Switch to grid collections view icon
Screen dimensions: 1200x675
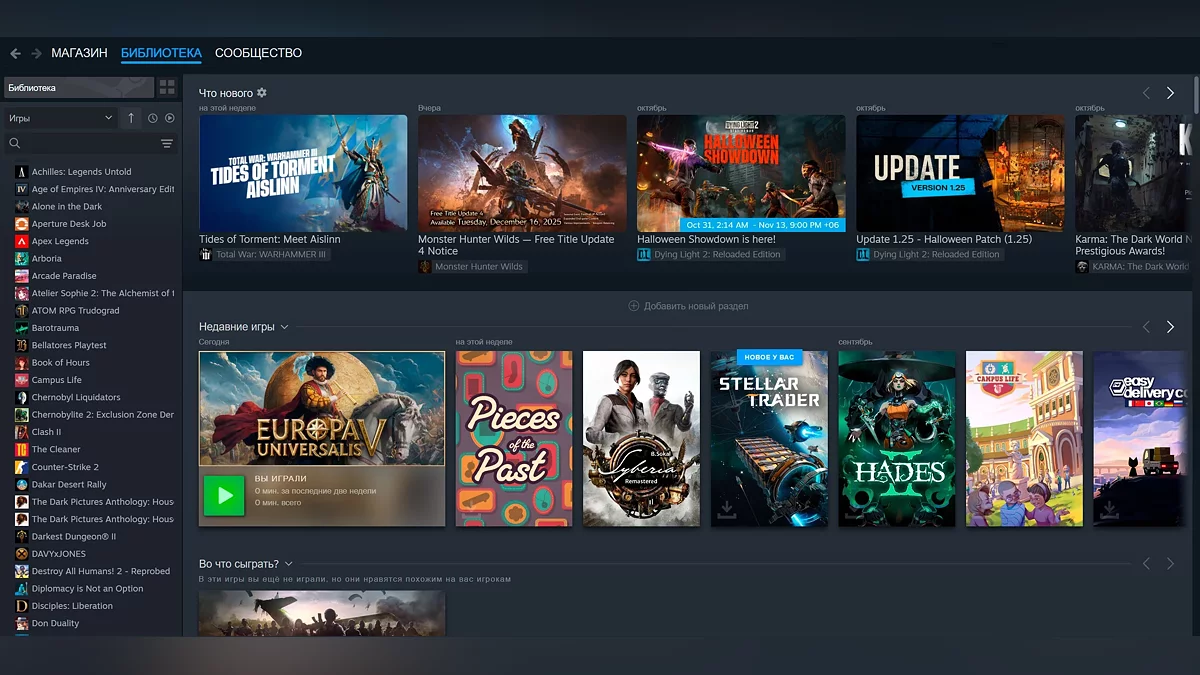[167, 88]
